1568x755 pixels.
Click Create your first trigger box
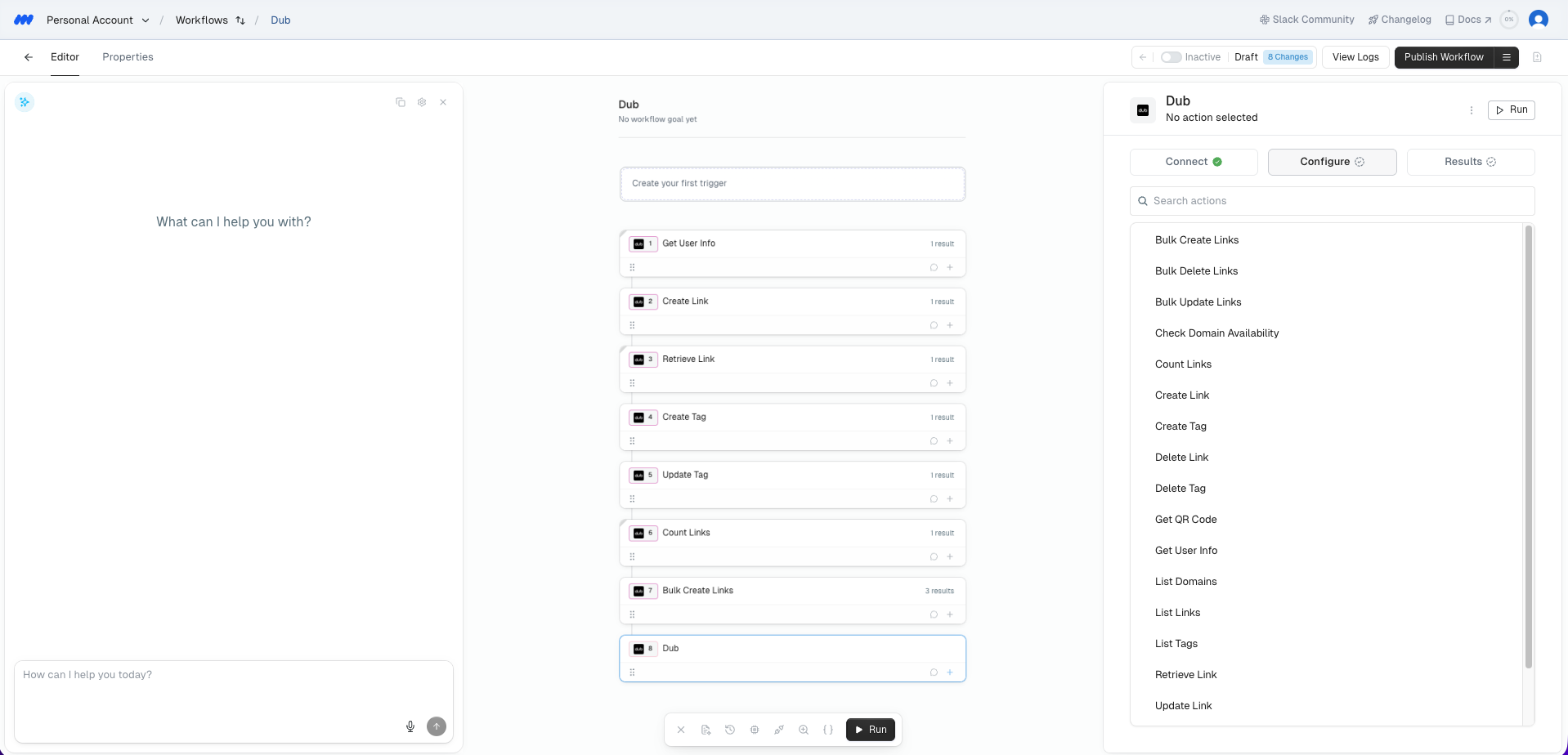(x=792, y=184)
